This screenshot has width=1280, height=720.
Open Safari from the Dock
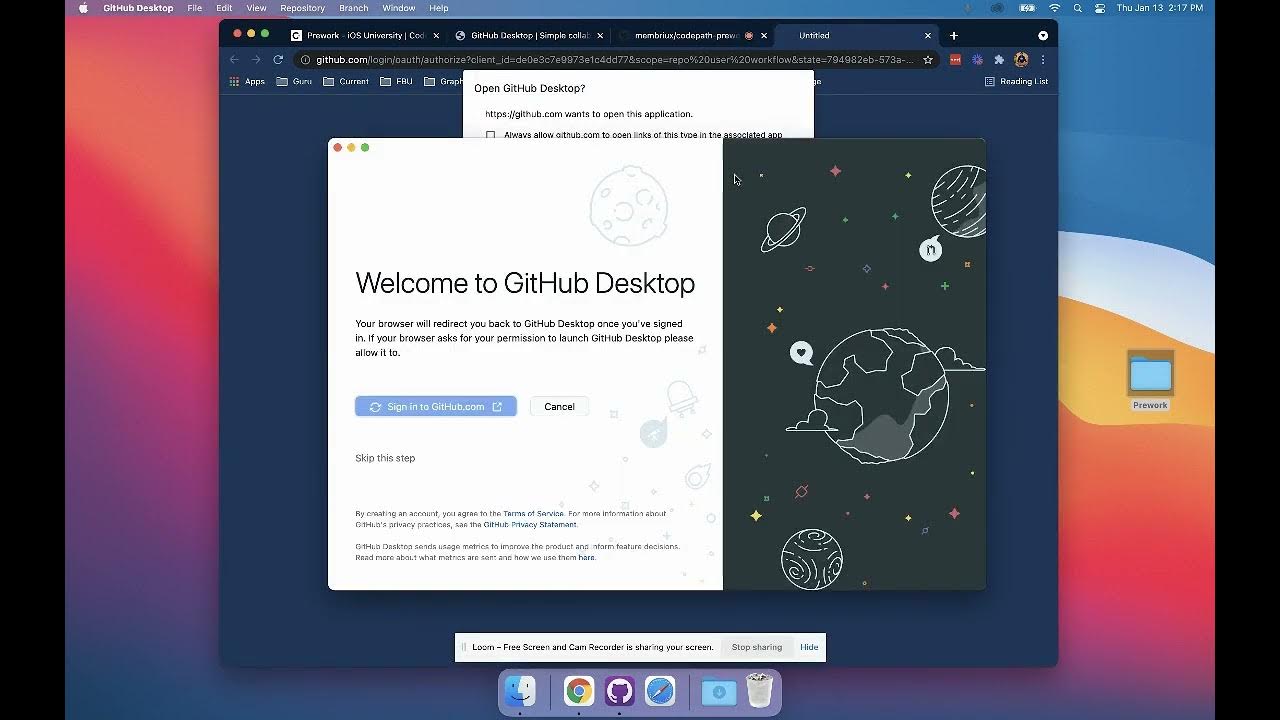[660, 691]
